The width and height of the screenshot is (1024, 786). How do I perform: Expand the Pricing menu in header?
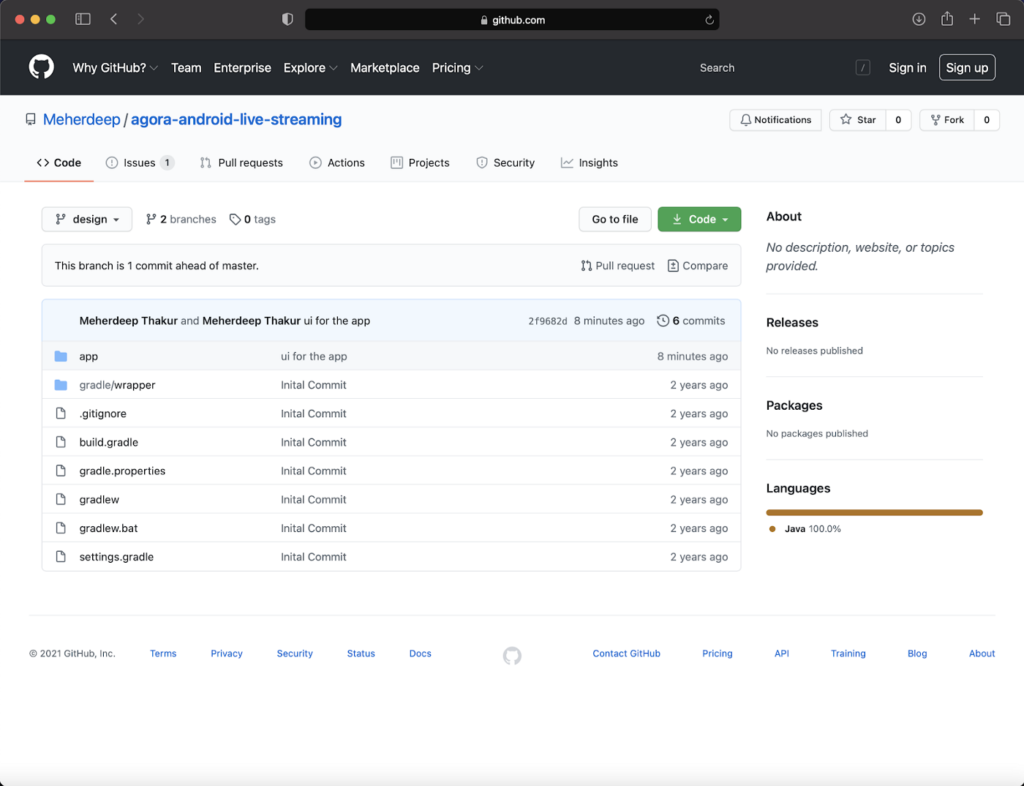click(457, 67)
